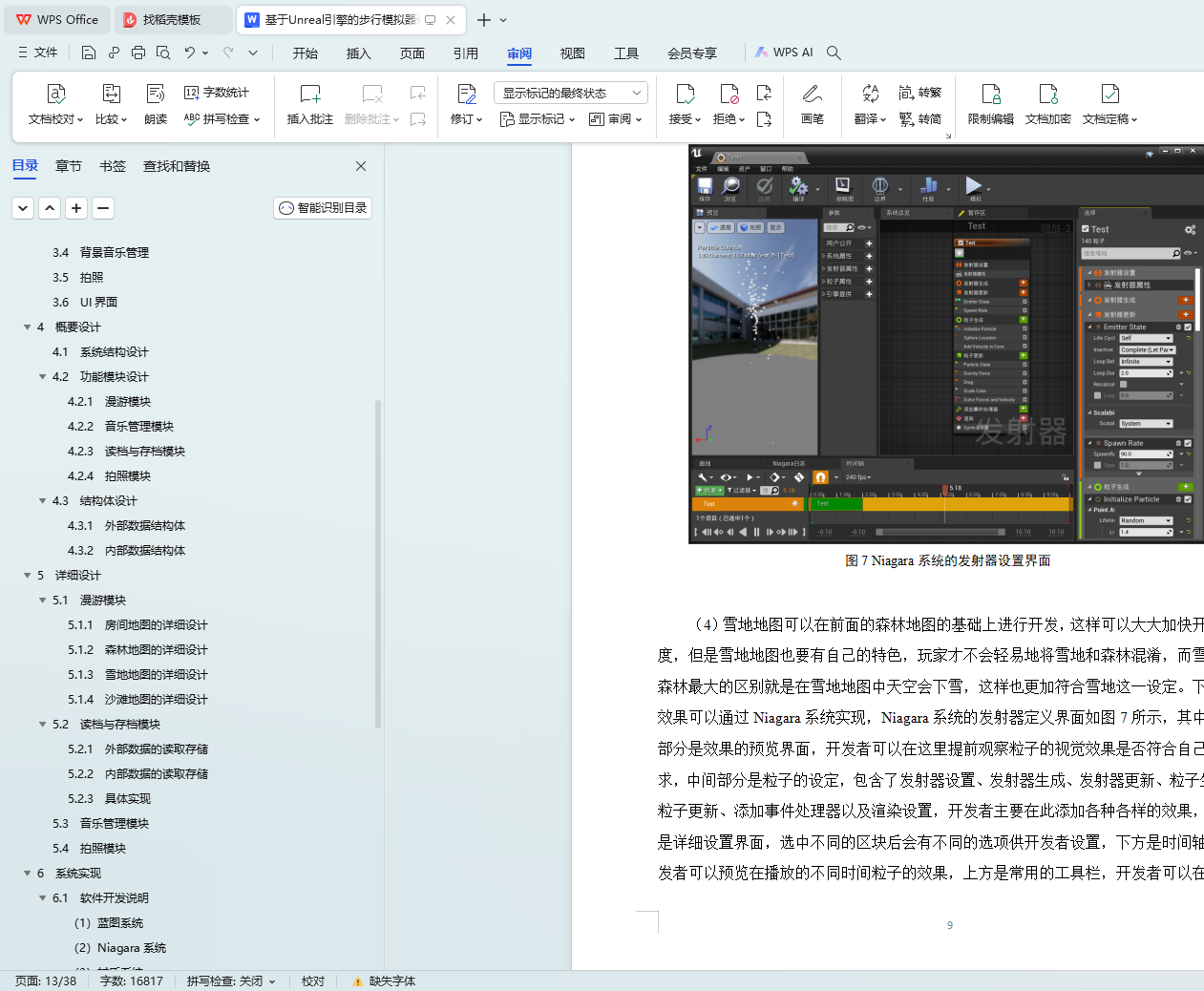Click the print icon in quick access toolbar
1204x991 pixels.
(x=138, y=53)
